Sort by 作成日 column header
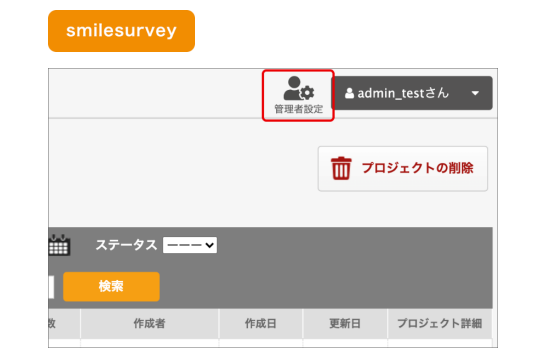 (261, 323)
